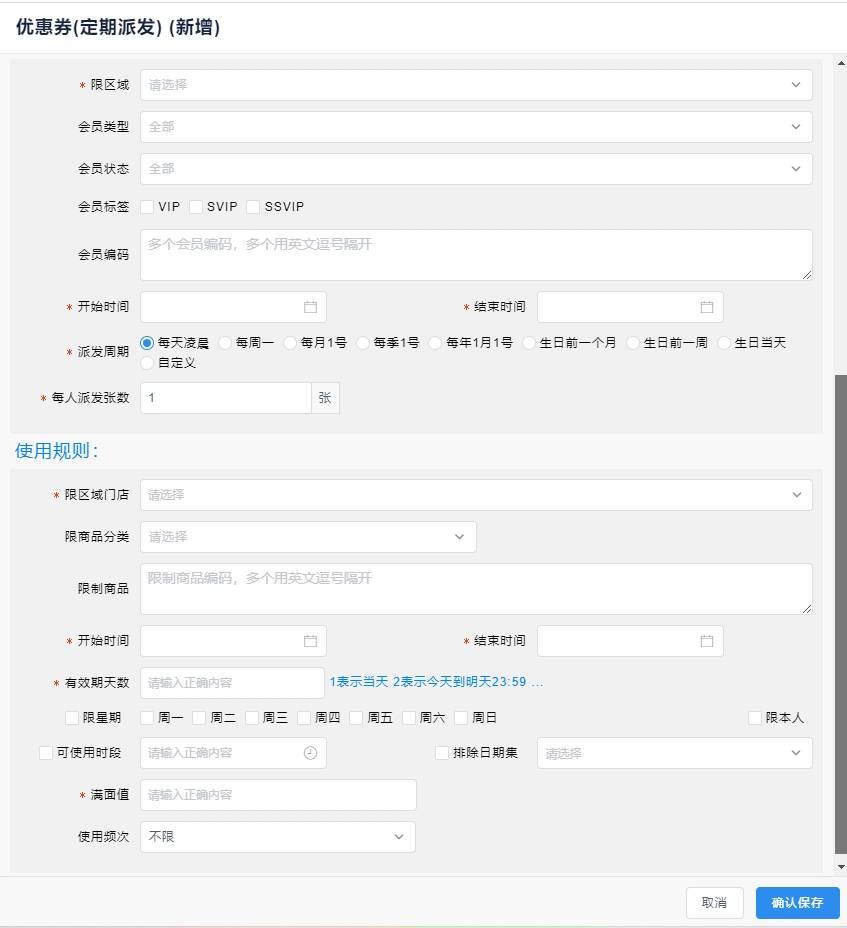
Task: Select 每年1月1号 distribution cycle
Action: pos(435,343)
